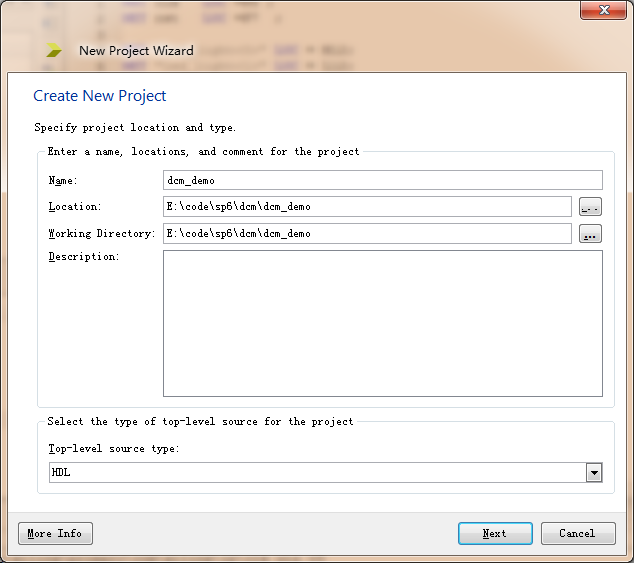Click the Create New Project heading

100,96
